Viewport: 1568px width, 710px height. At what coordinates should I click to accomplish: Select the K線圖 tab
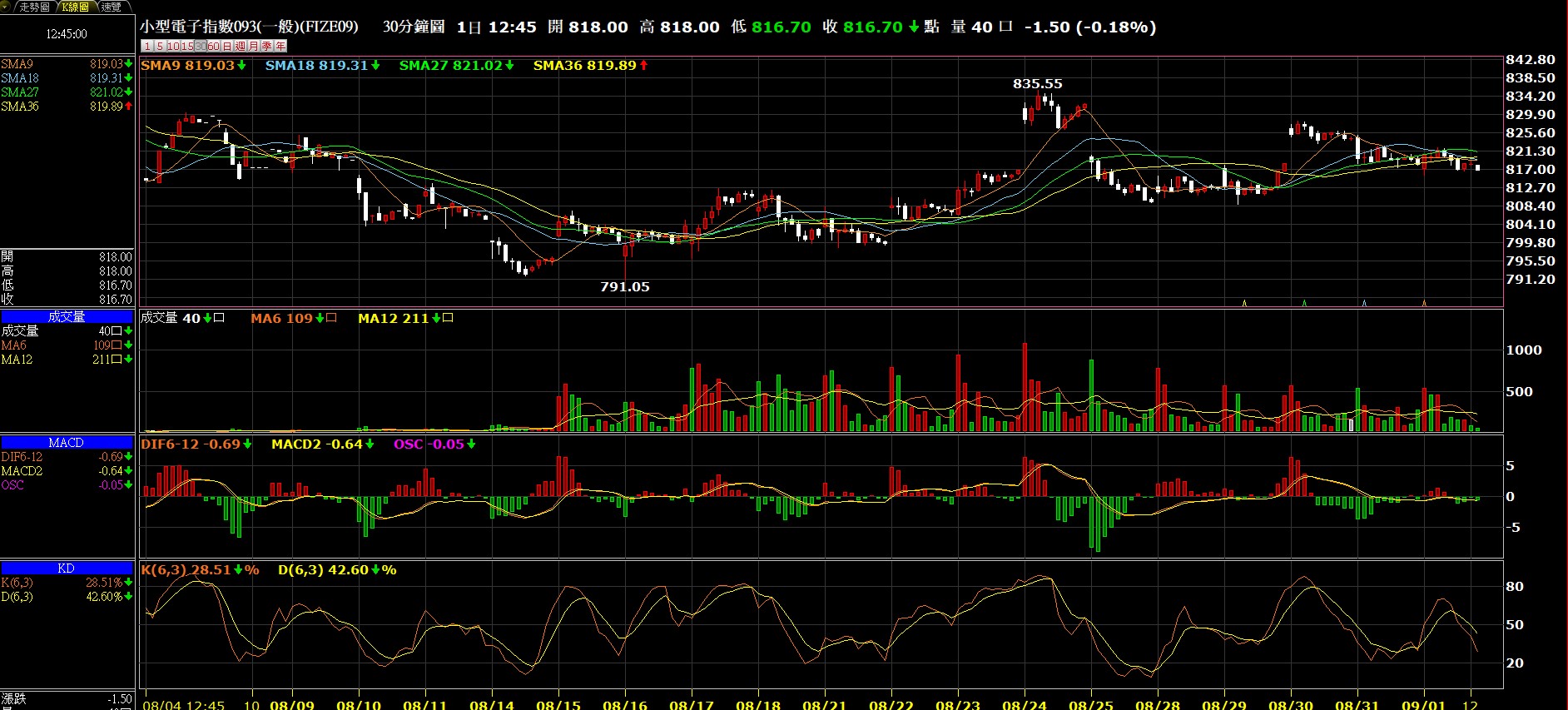[76, 7]
